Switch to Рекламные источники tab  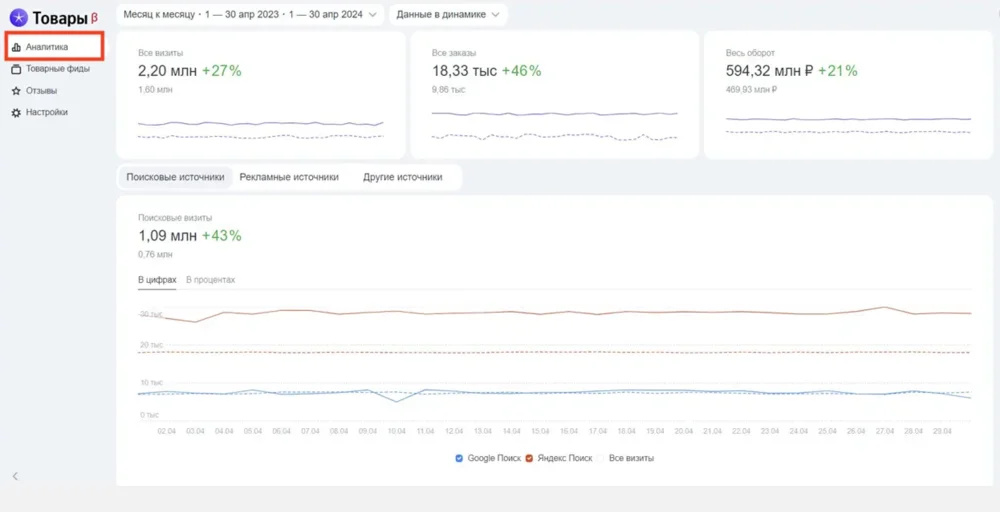289,177
